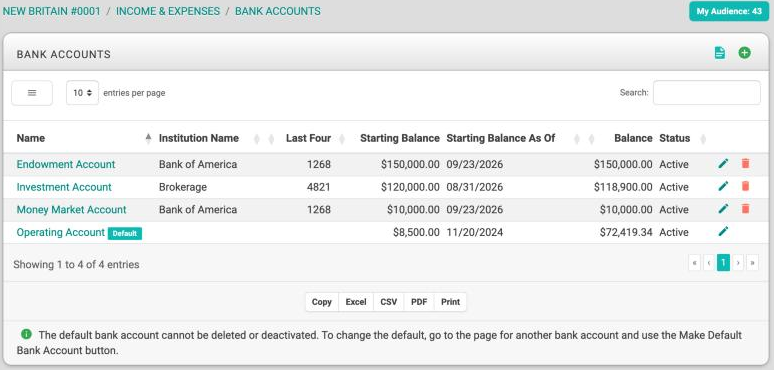
Task: Select page 1 in pagination
Action: click(723, 263)
